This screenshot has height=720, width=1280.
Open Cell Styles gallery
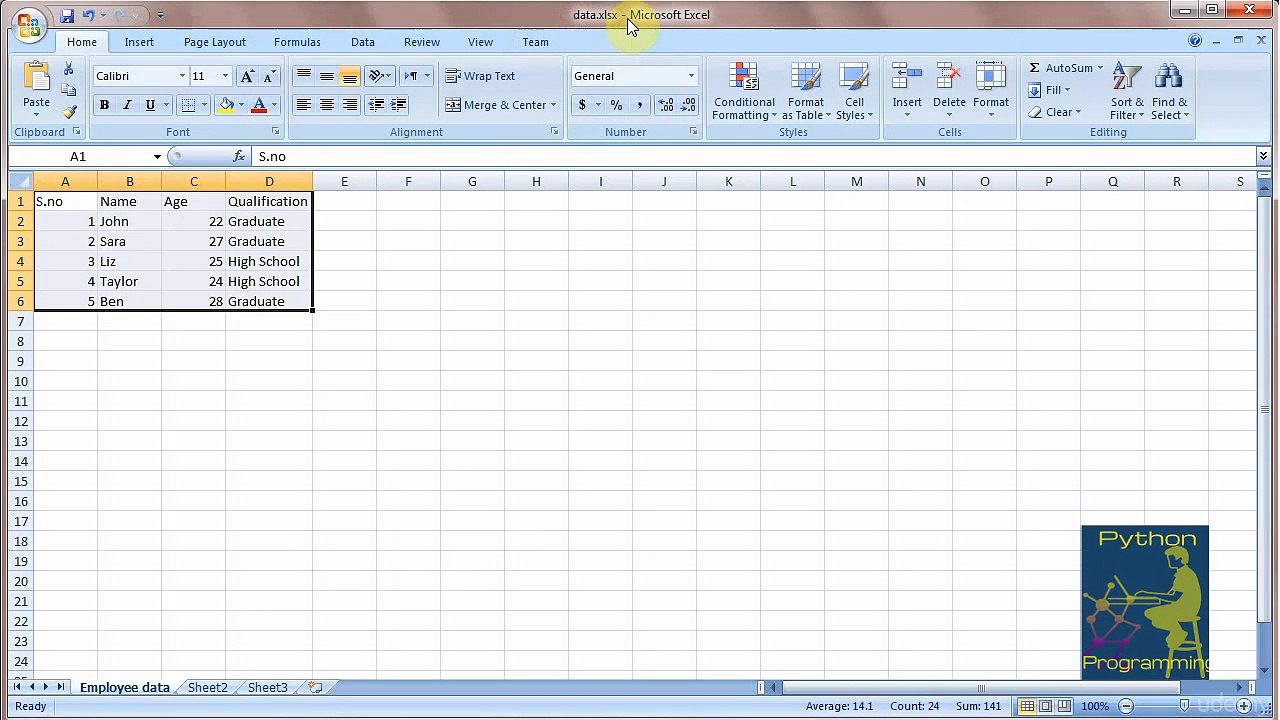coord(854,91)
